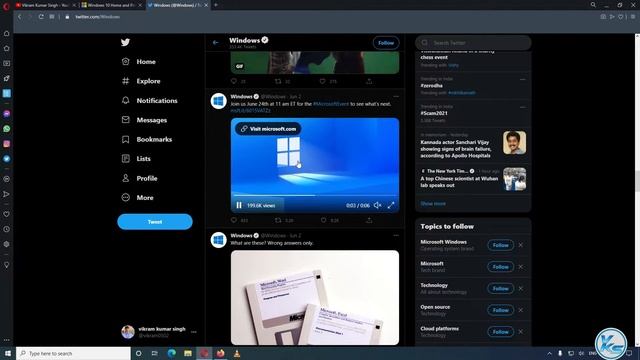Dismiss the Microsoft topic suggestion
The image size is (640, 360).
pos(521,267)
